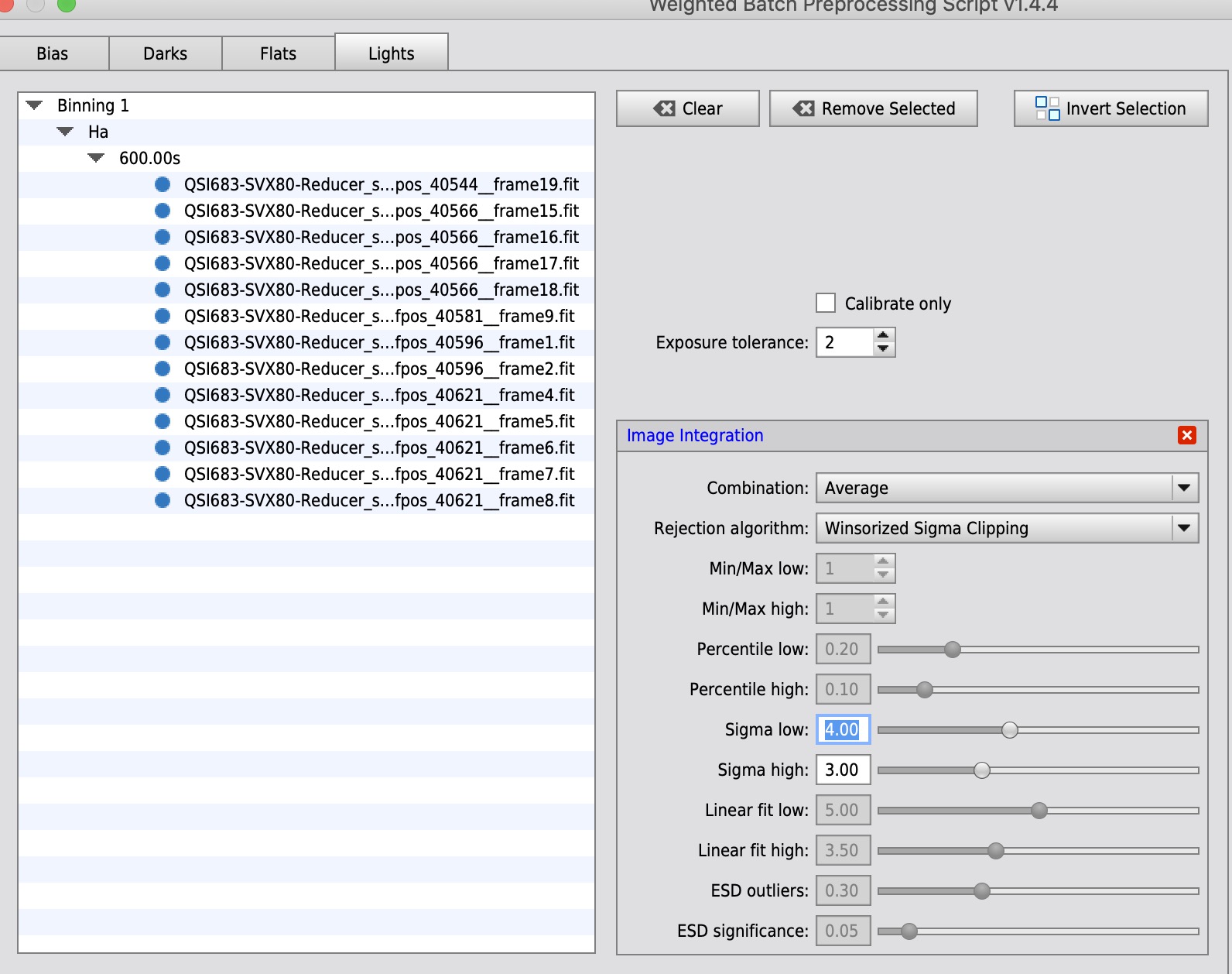Click blue dot icon beside frame4.fit
Viewport: 1232px width, 974px height.
(163, 395)
